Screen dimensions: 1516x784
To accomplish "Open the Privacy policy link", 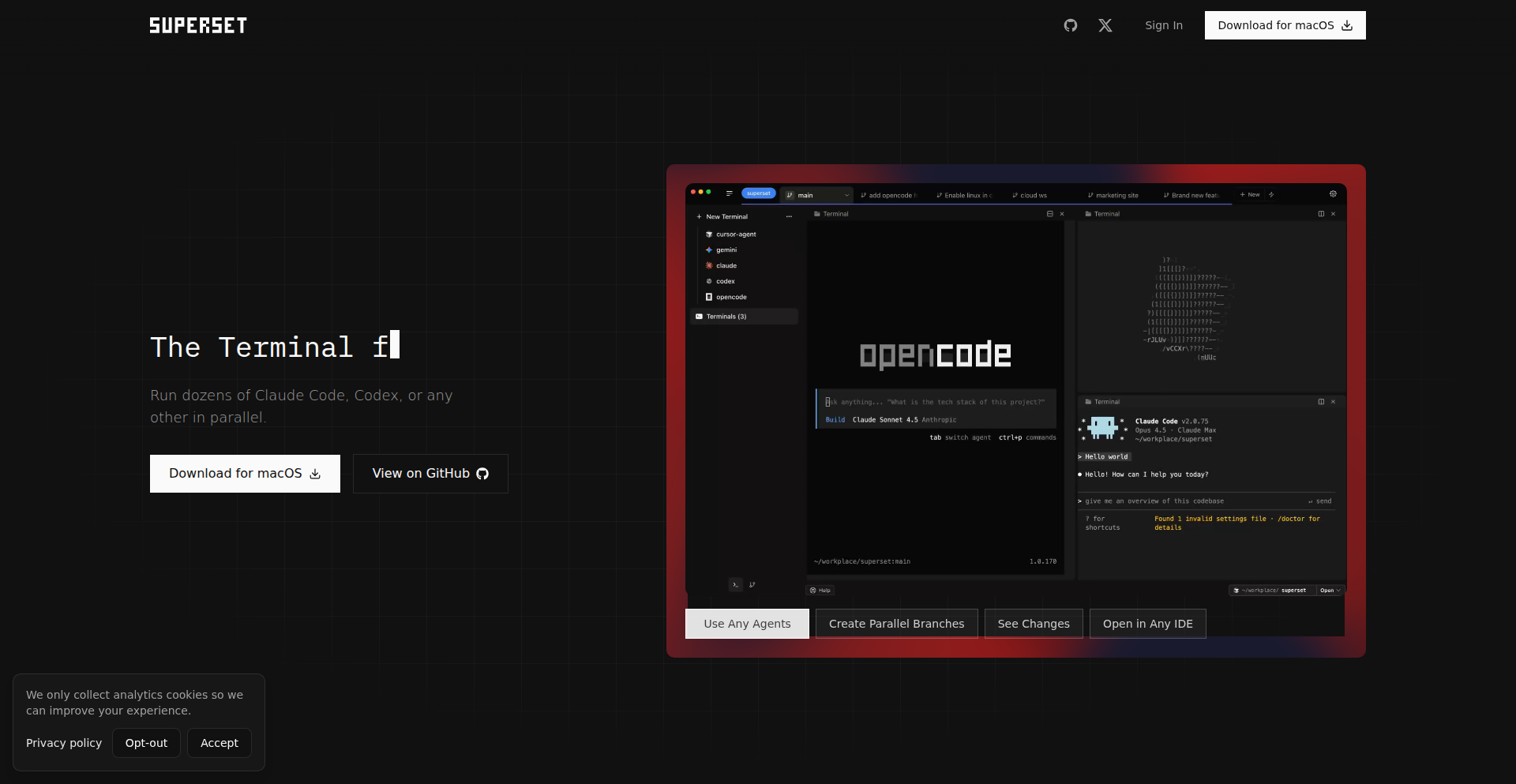I will 64,743.
